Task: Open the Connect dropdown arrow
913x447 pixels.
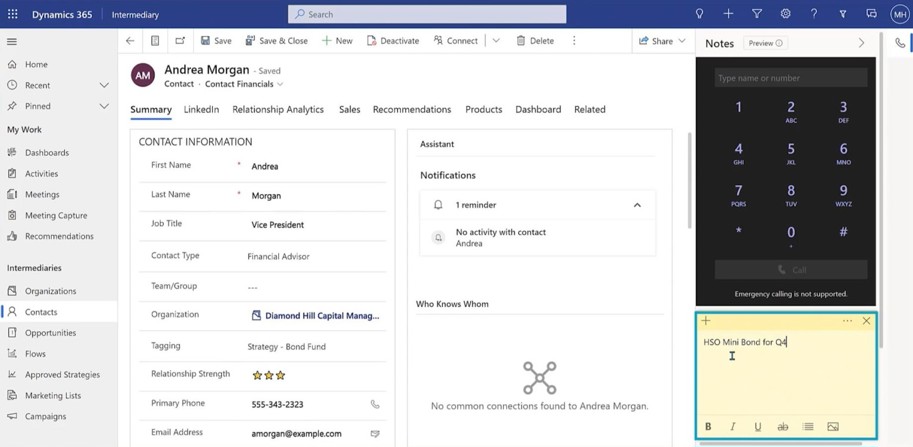Action: point(496,41)
